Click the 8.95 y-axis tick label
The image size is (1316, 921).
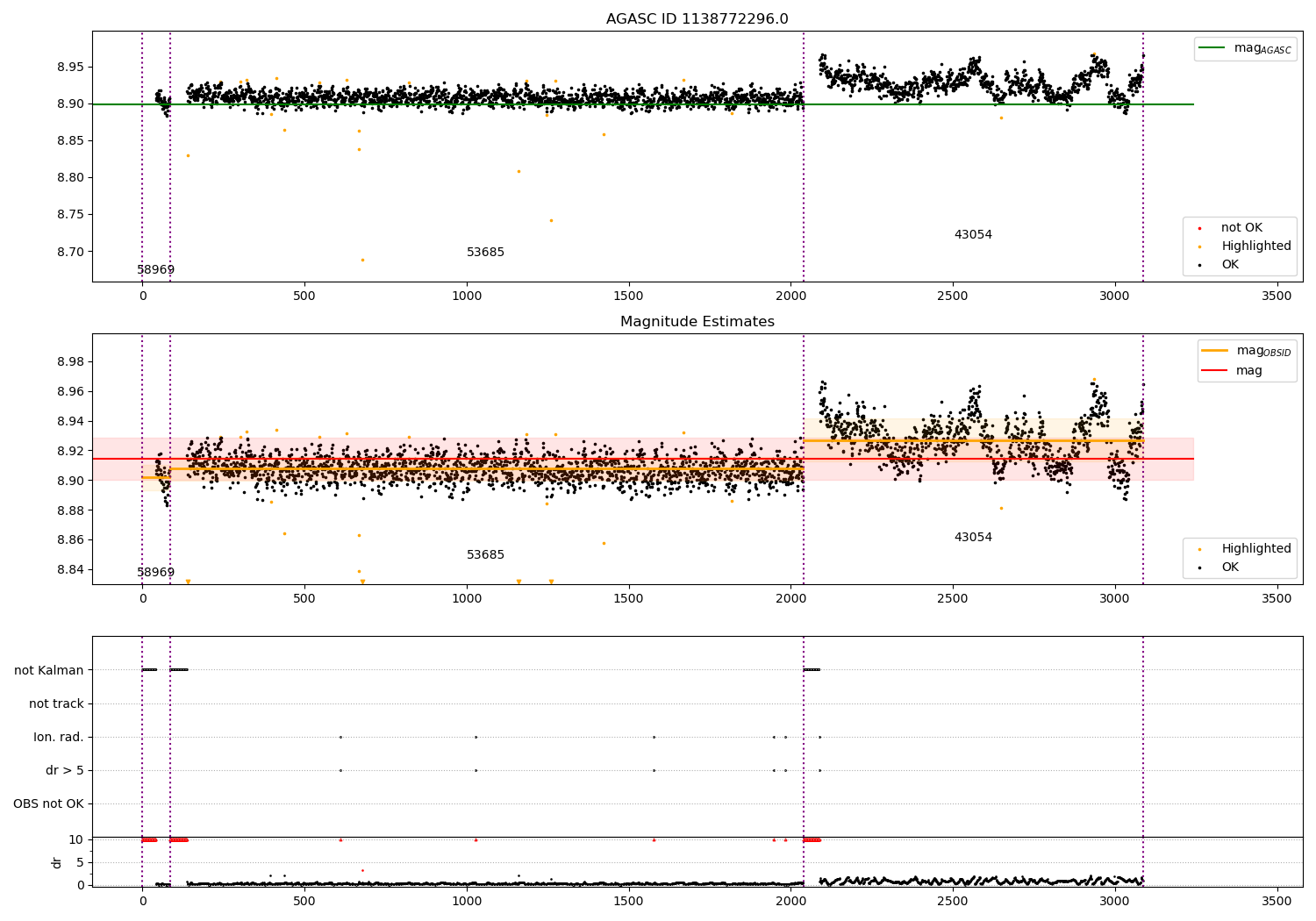71,67
